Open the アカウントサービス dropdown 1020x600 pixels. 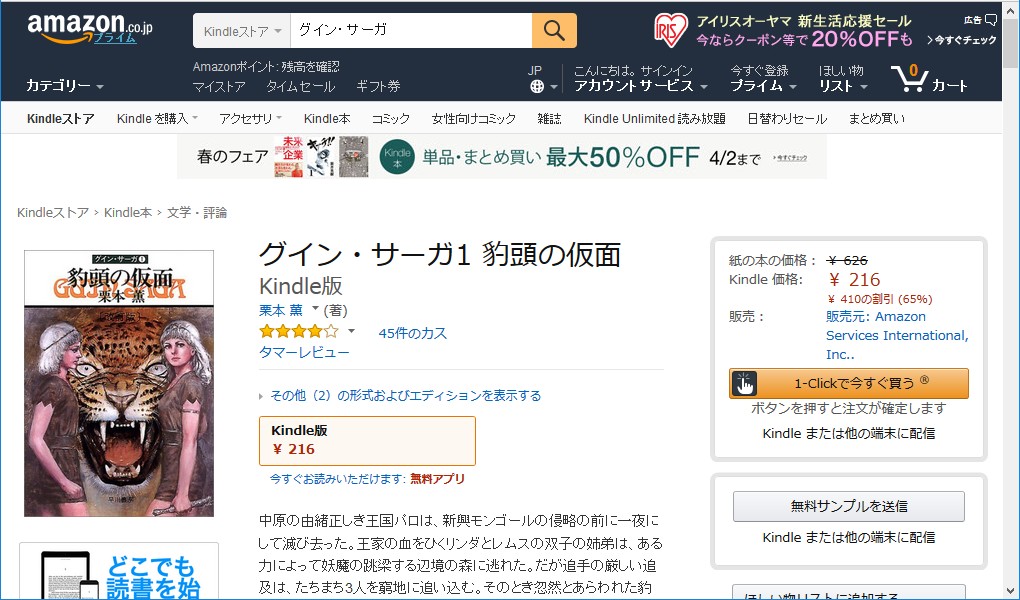(641, 86)
